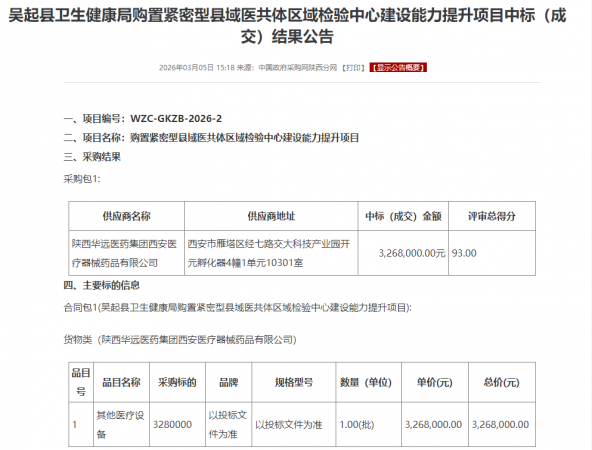The height and width of the screenshot is (450, 592).
Task: Click source text 中国政府采购网陕西分网
Action: point(298,68)
